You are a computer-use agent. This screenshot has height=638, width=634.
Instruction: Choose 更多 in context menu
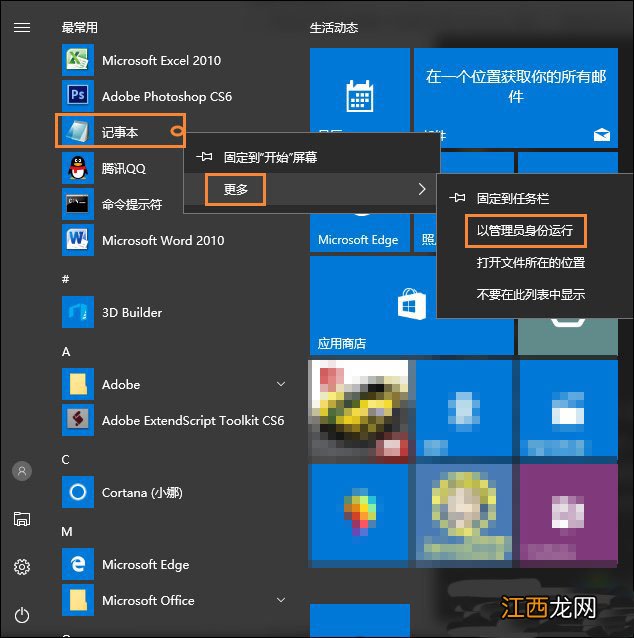click(x=236, y=189)
